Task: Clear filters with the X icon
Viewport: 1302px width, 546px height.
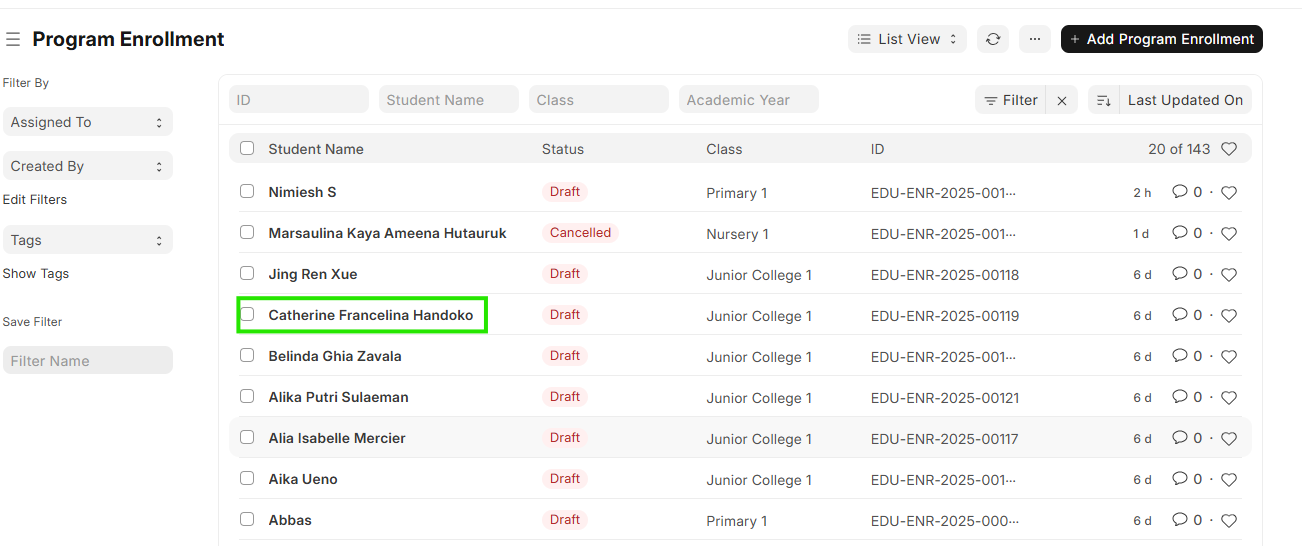Action: [1062, 100]
